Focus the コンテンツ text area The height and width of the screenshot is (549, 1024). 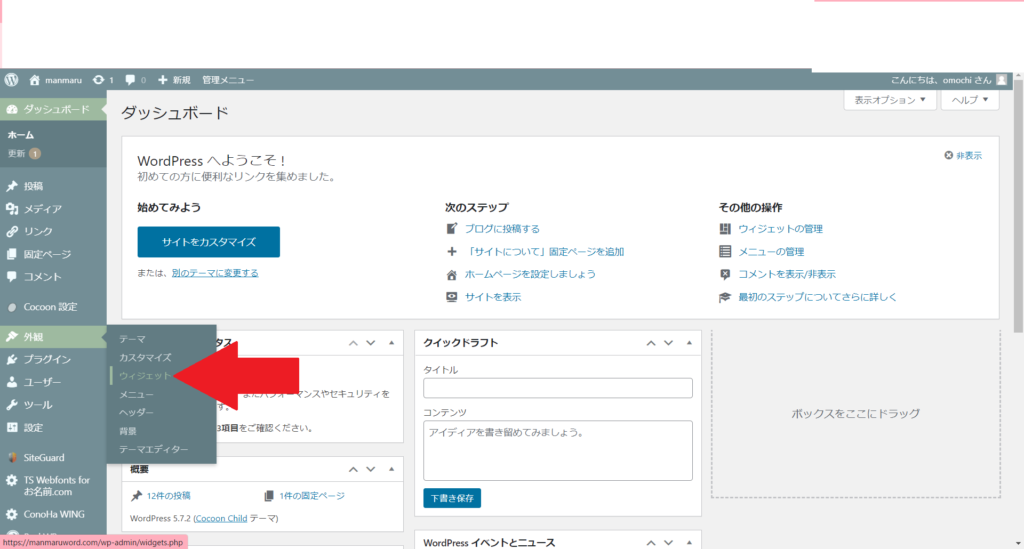coord(558,450)
